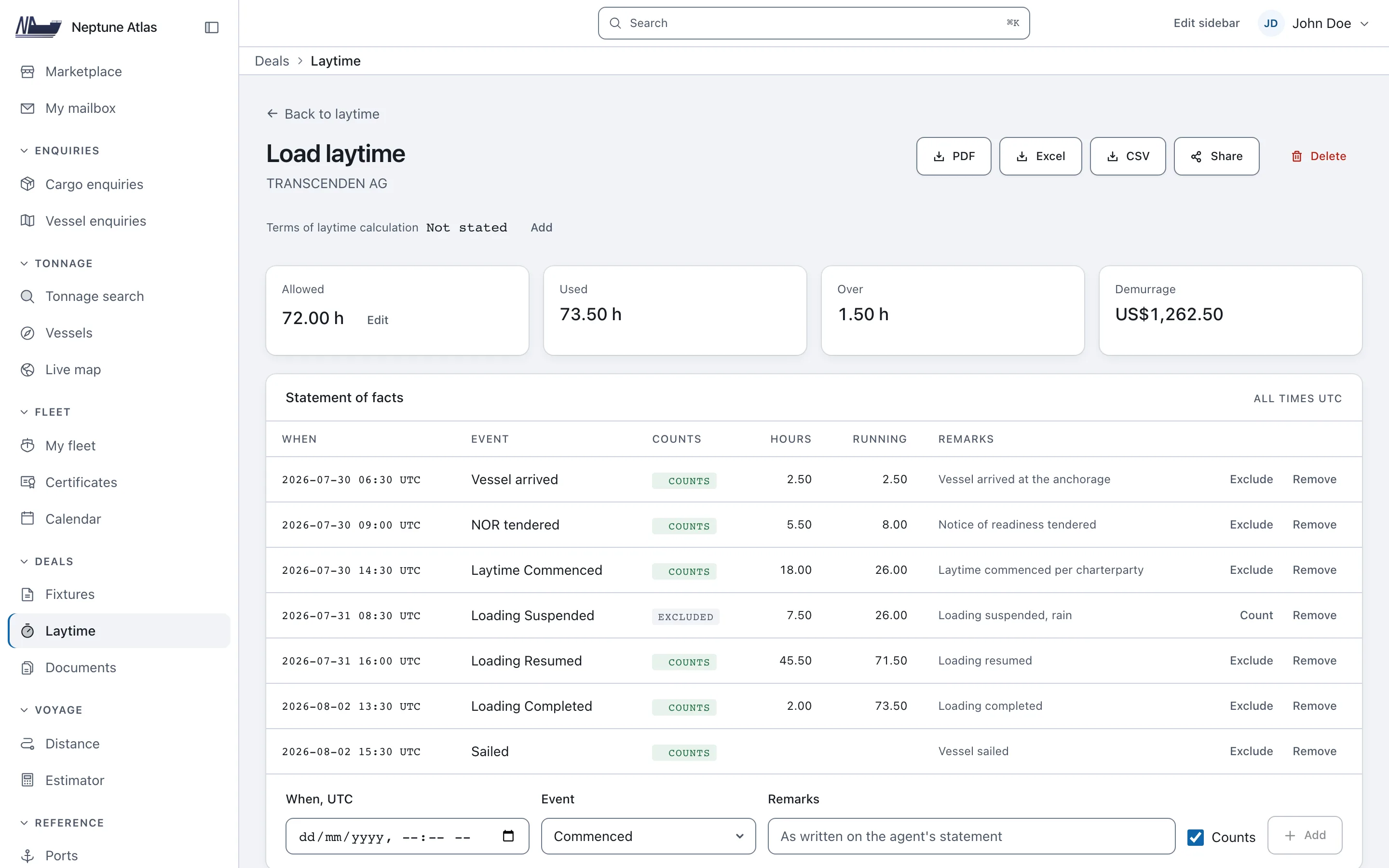Collapse the FLEET section

[x=45, y=412]
